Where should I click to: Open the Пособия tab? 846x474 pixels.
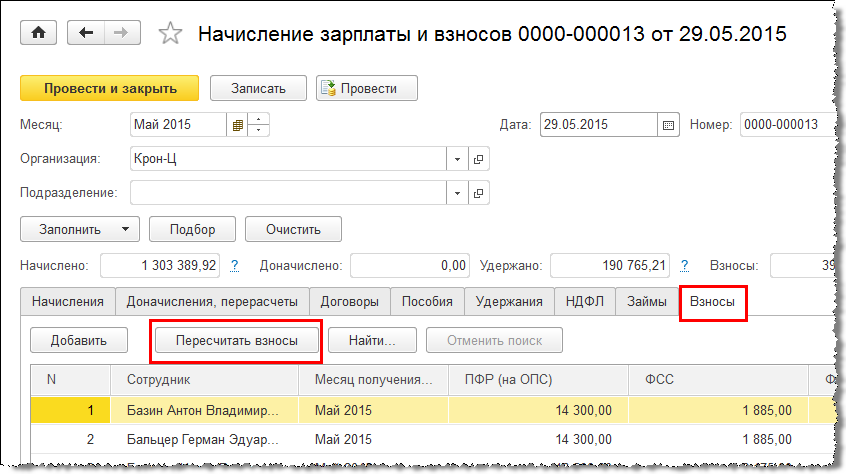(x=427, y=301)
